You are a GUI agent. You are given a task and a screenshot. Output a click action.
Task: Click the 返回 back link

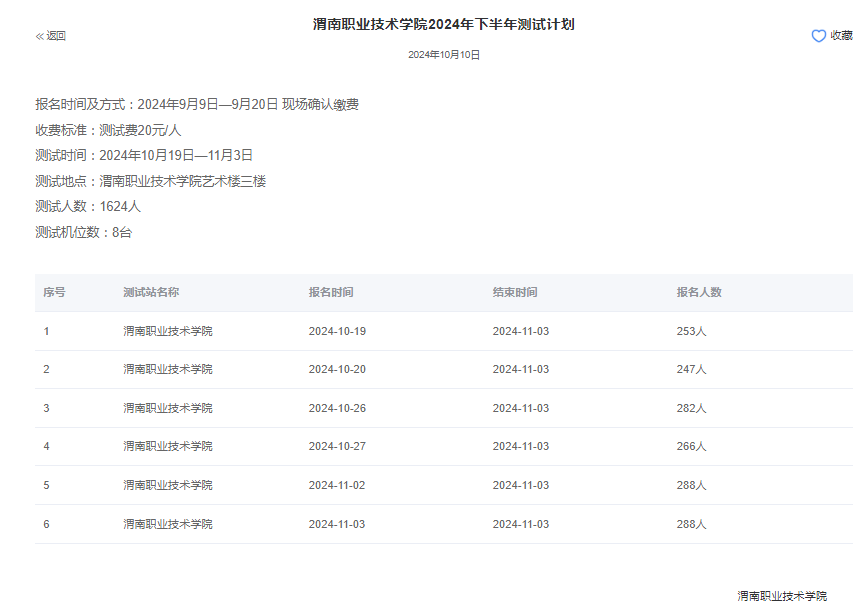56,36
